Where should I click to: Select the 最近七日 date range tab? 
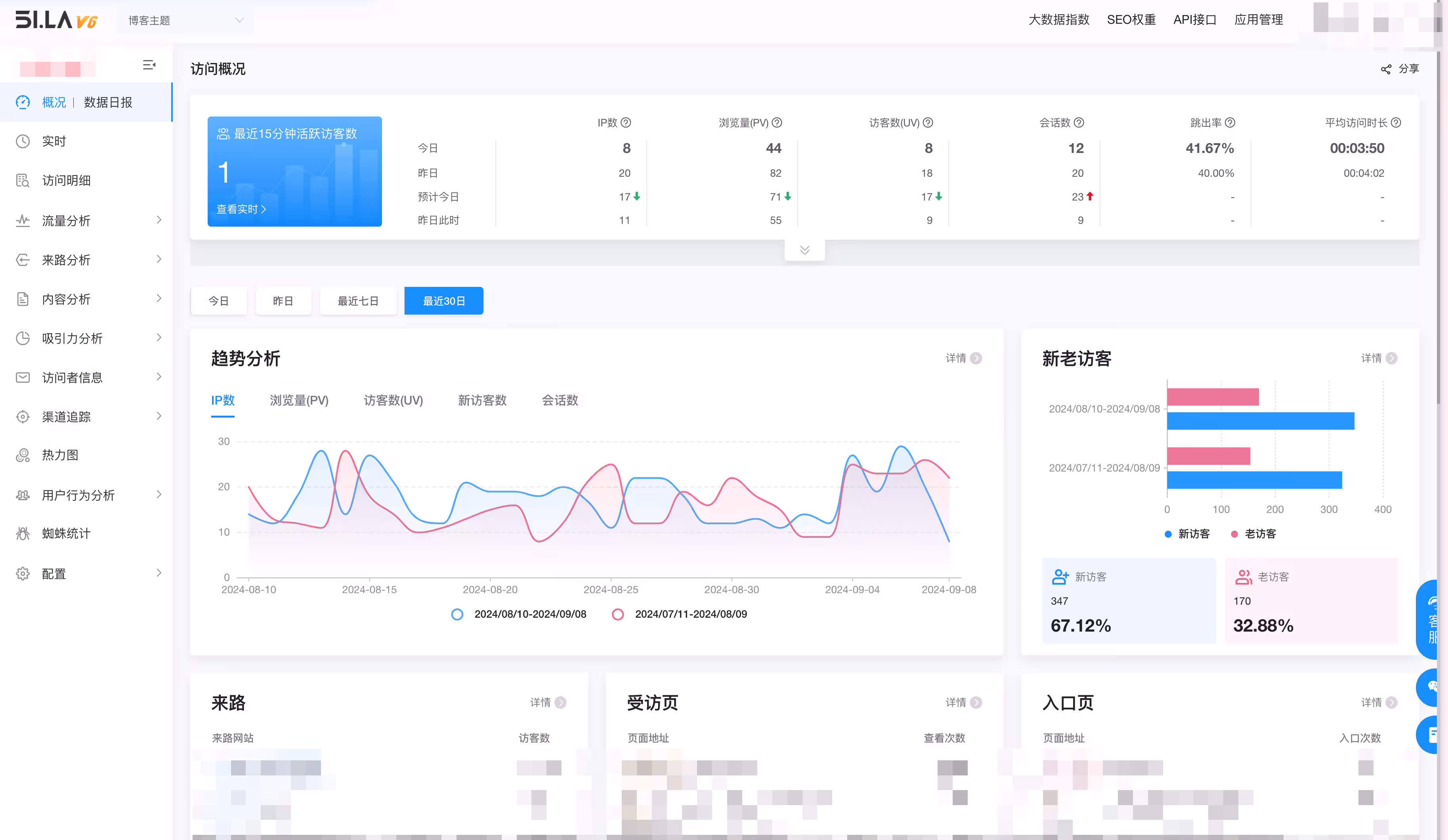pos(358,301)
